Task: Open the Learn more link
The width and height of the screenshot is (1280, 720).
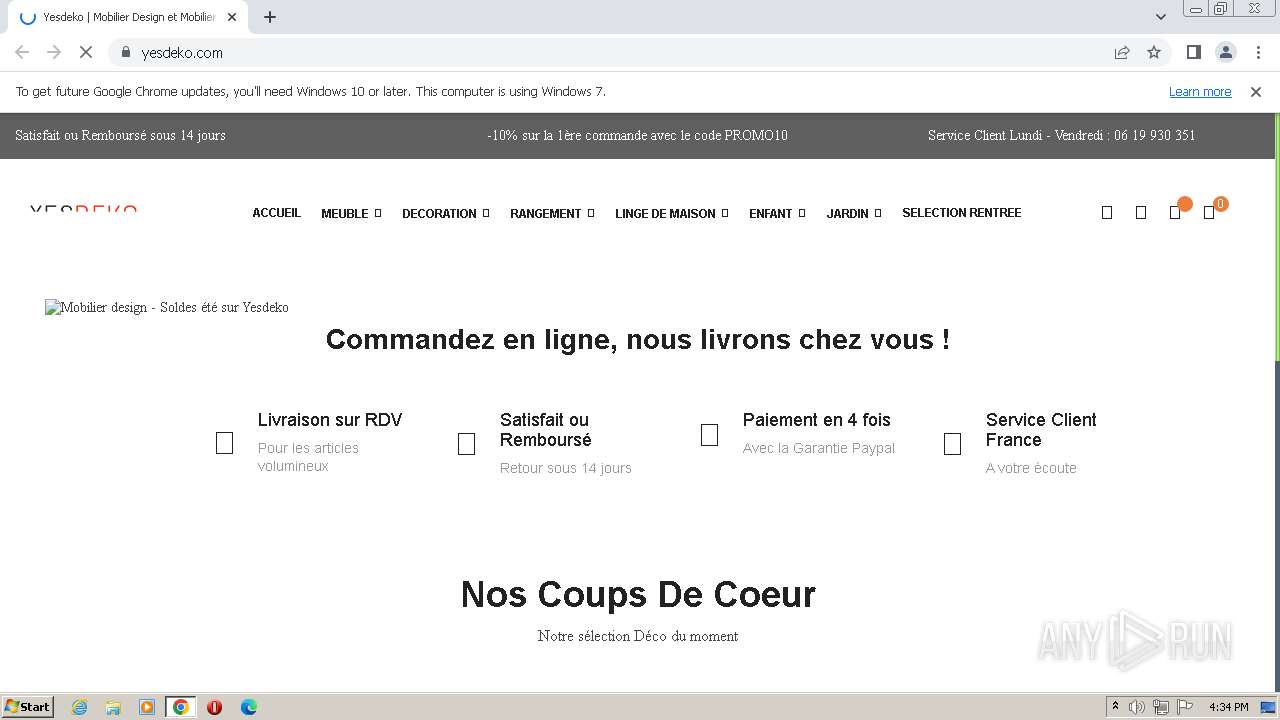Action: (1200, 91)
